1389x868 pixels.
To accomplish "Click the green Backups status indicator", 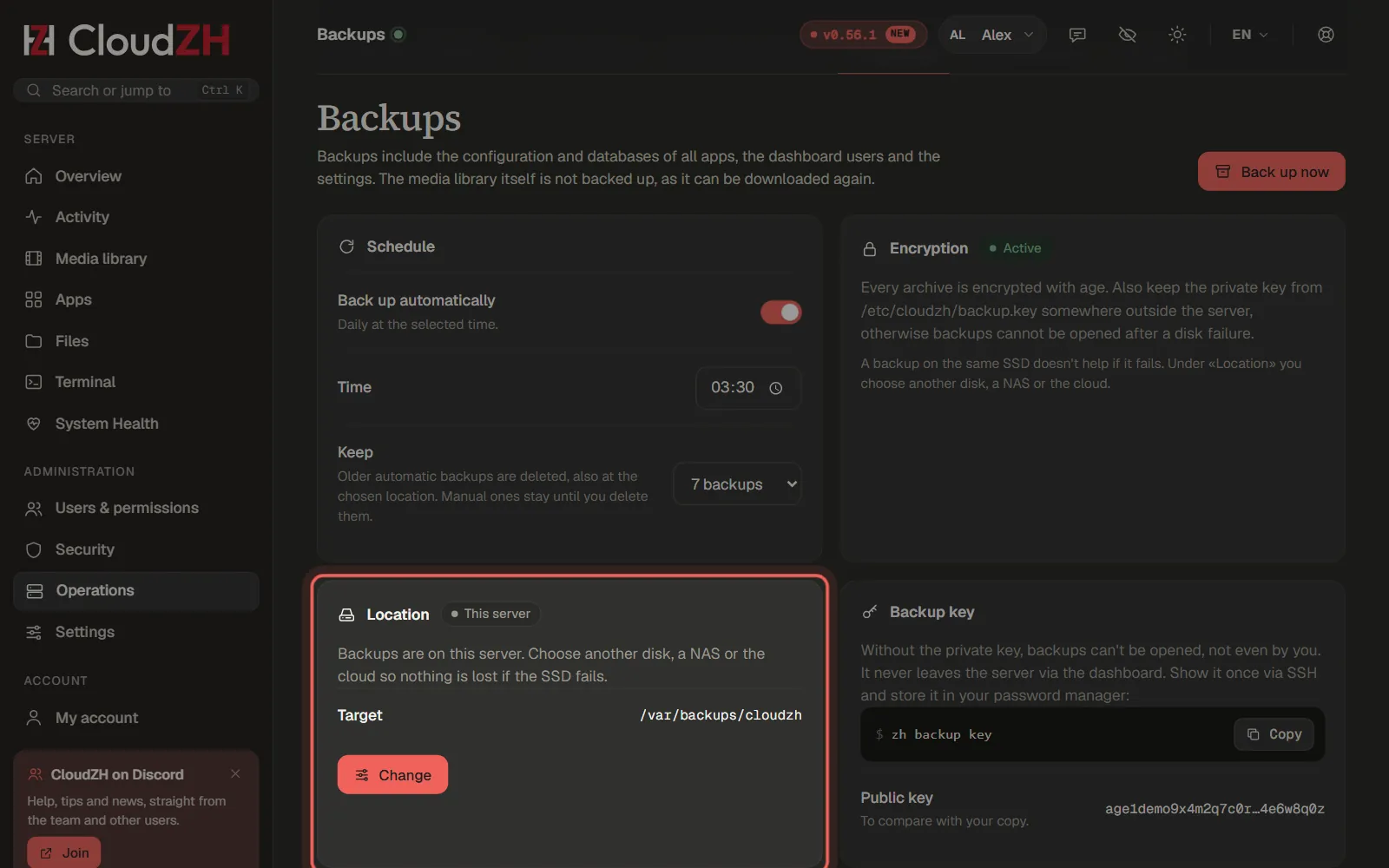I will (x=398, y=35).
